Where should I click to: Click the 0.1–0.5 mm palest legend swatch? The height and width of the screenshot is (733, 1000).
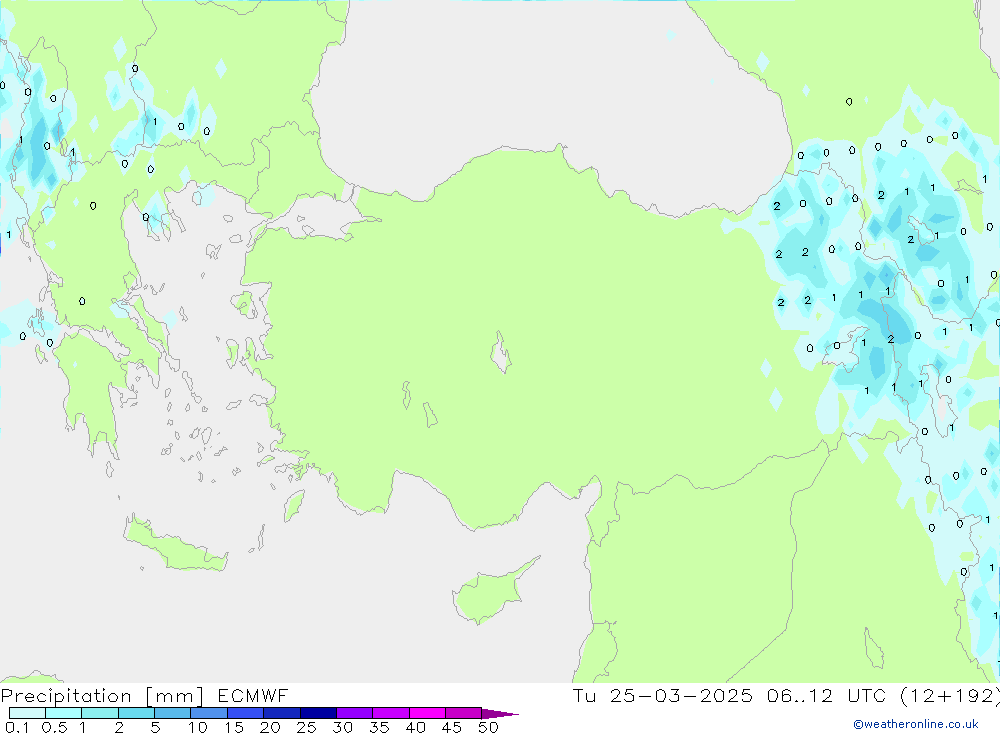(27, 713)
